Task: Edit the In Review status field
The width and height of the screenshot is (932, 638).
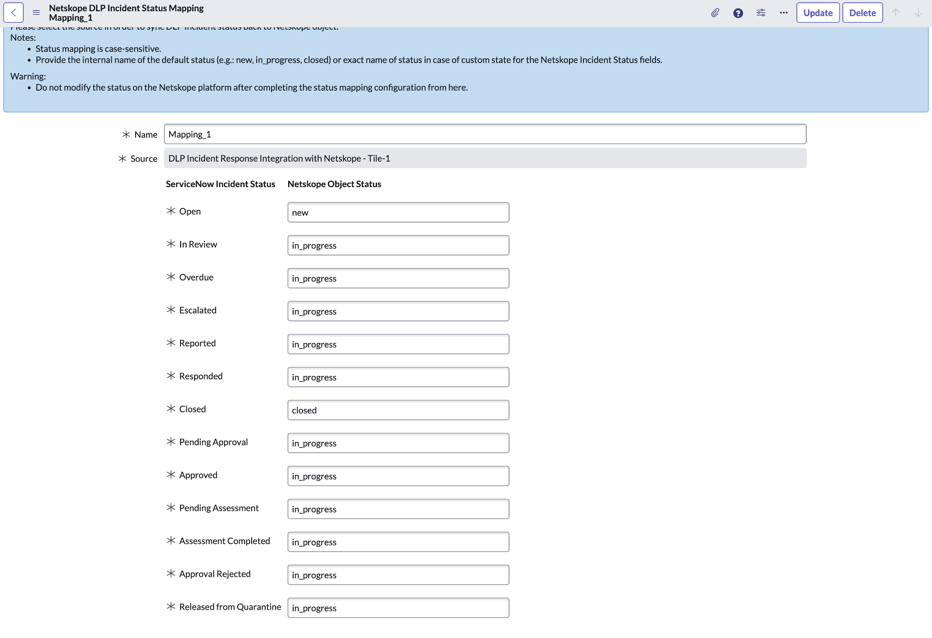Action: click(x=398, y=245)
